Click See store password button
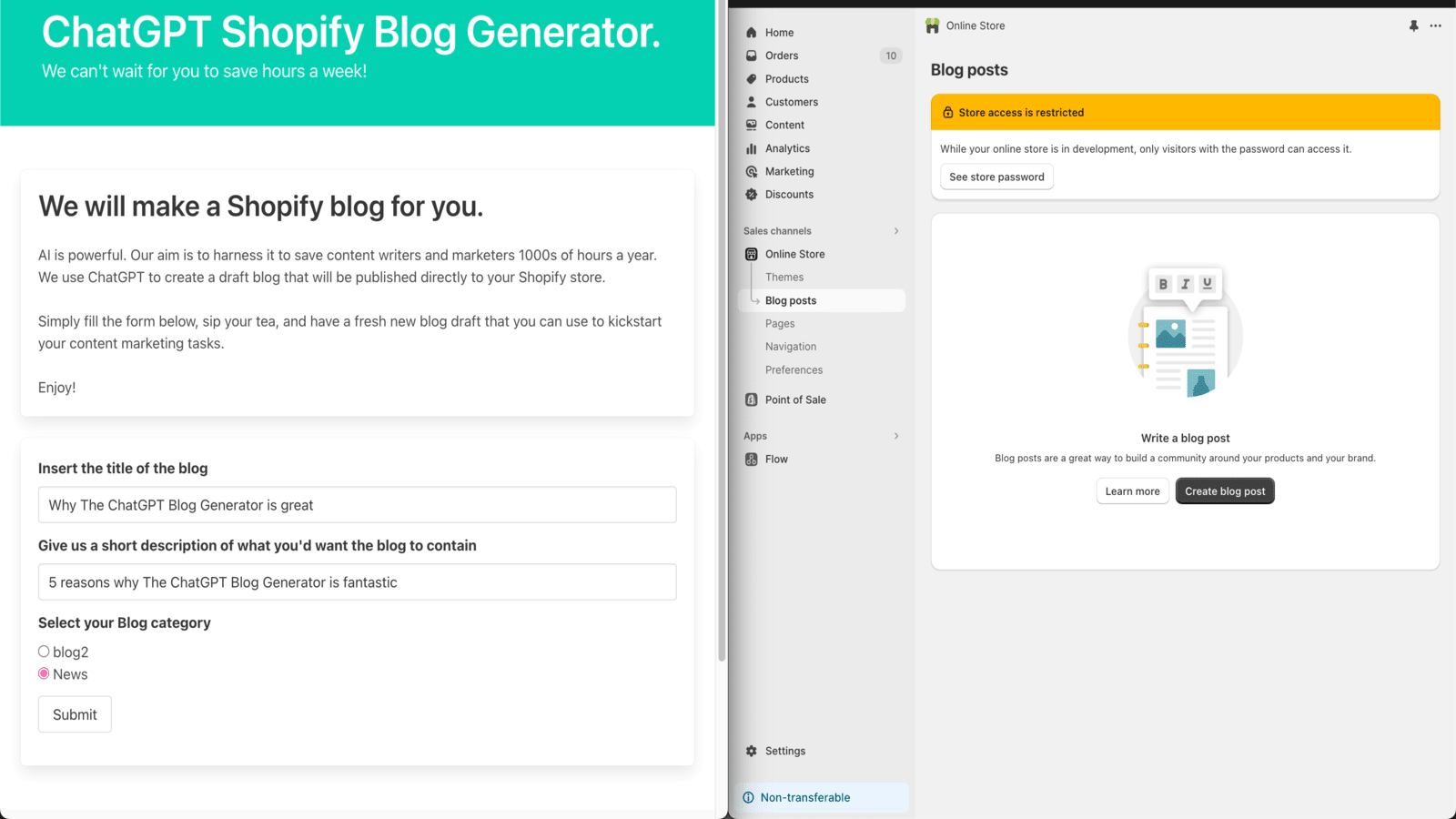 [x=996, y=177]
